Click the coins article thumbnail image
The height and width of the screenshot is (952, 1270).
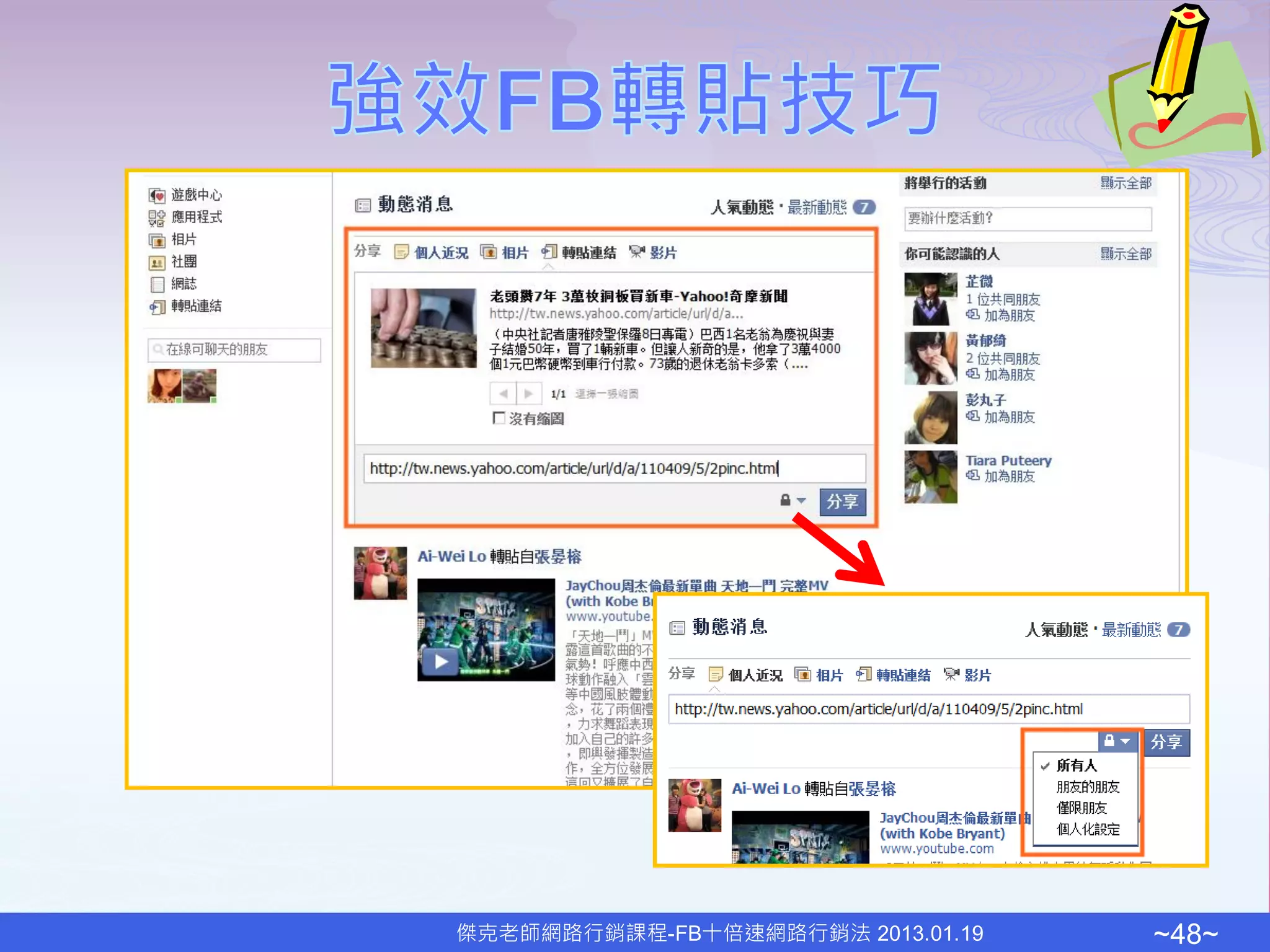(424, 328)
